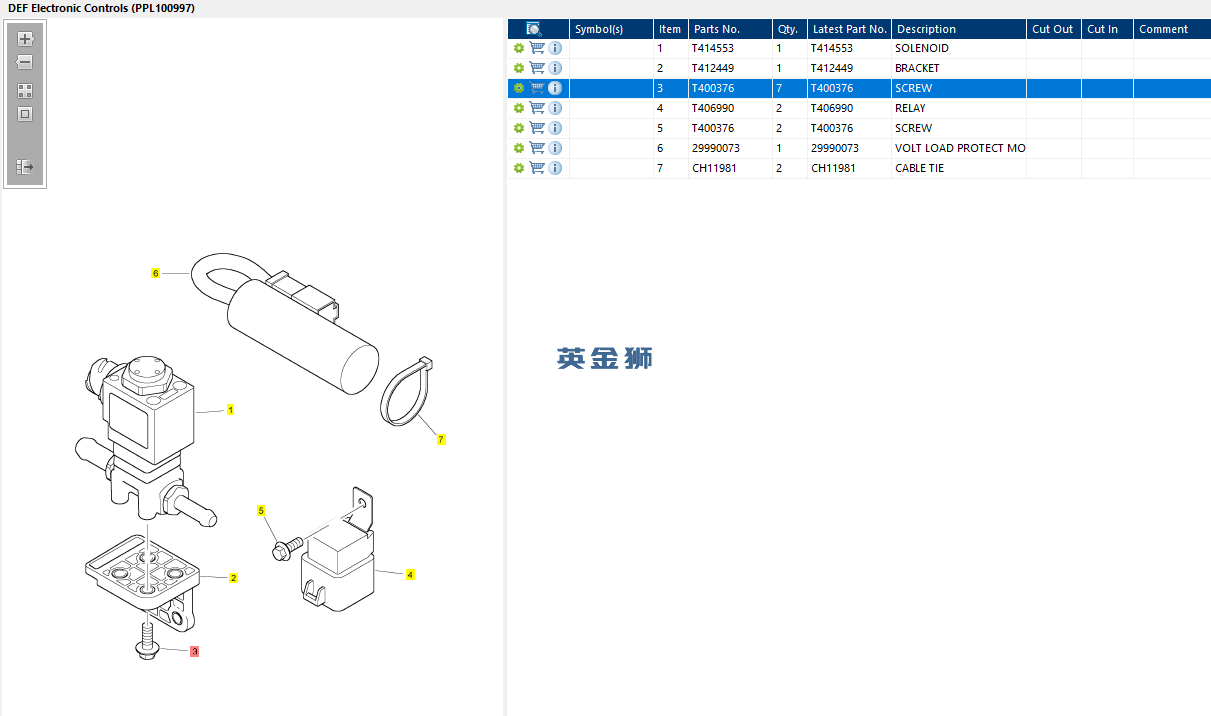Click green gear icon for RELAY row
This screenshot has height=716, width=1211.
[x=519, y=108]
